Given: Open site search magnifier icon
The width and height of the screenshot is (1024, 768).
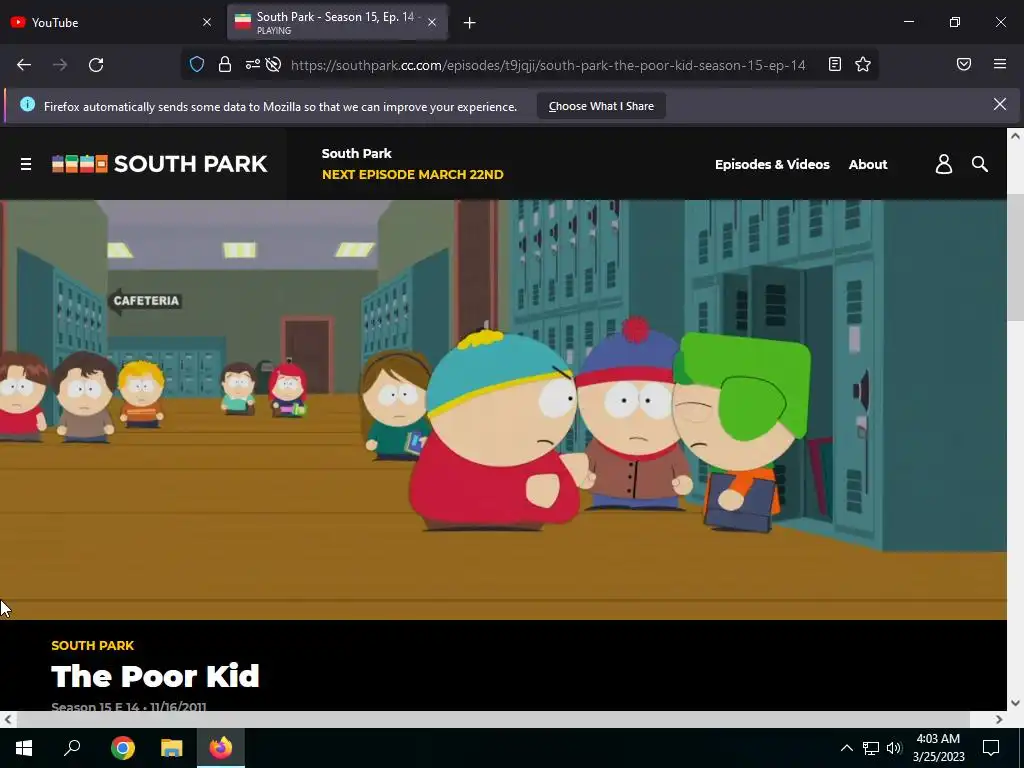Looking at the screenshot, I should click(x=980, y=164).
